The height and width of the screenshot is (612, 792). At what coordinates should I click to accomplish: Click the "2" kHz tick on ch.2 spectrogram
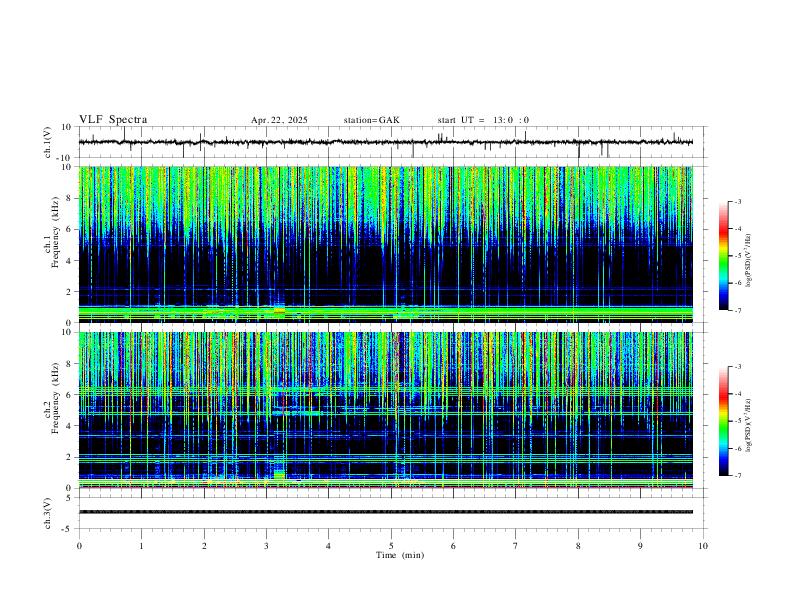click(69, 457)
